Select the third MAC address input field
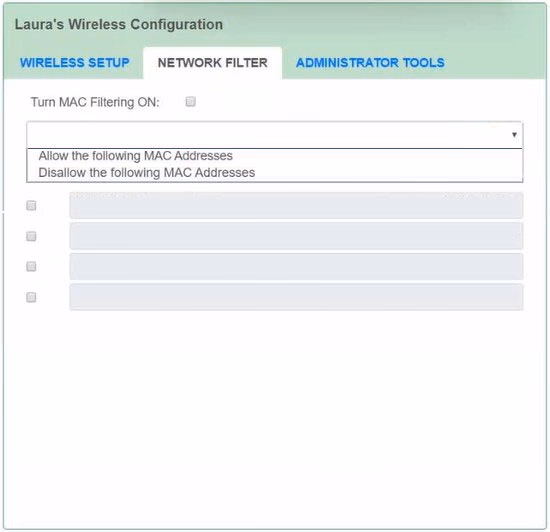550x532 pixels. (296, 267)
